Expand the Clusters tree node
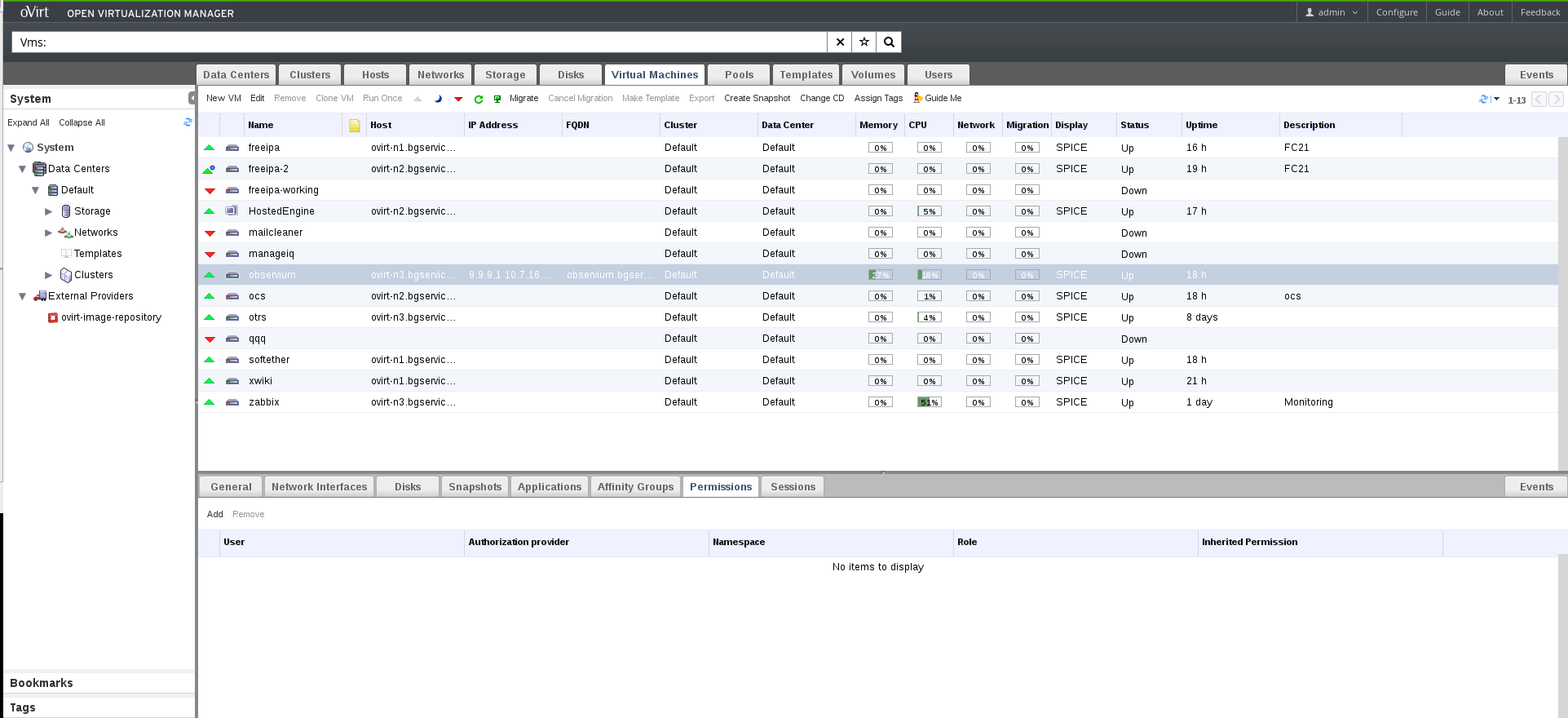1568x718 pixels. pyautogui.click(x=48, y=275)
